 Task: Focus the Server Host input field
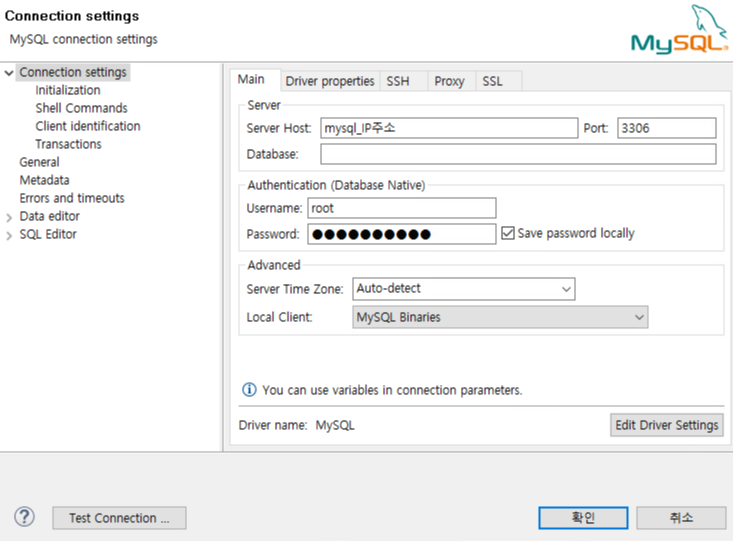(449, 128)
